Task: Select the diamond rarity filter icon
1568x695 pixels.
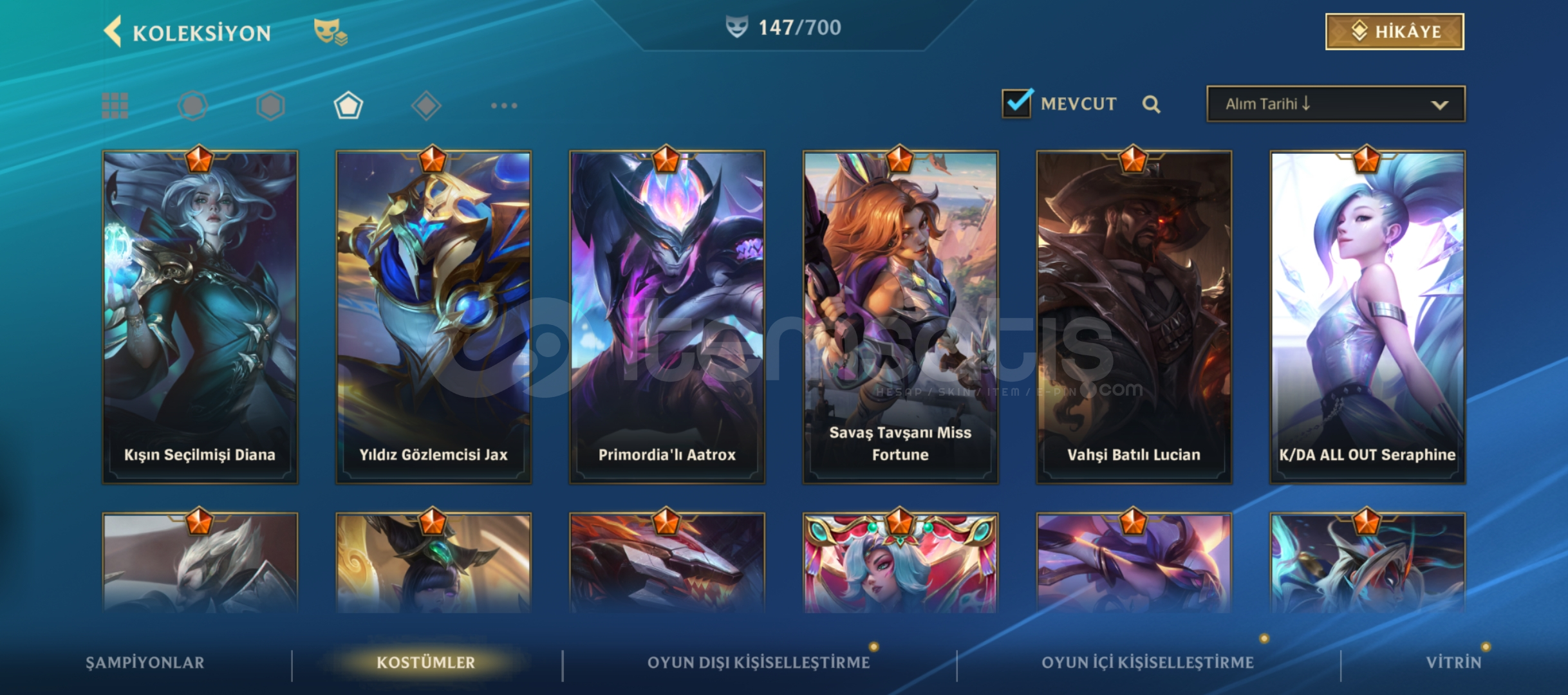Action: pos(426,106)
